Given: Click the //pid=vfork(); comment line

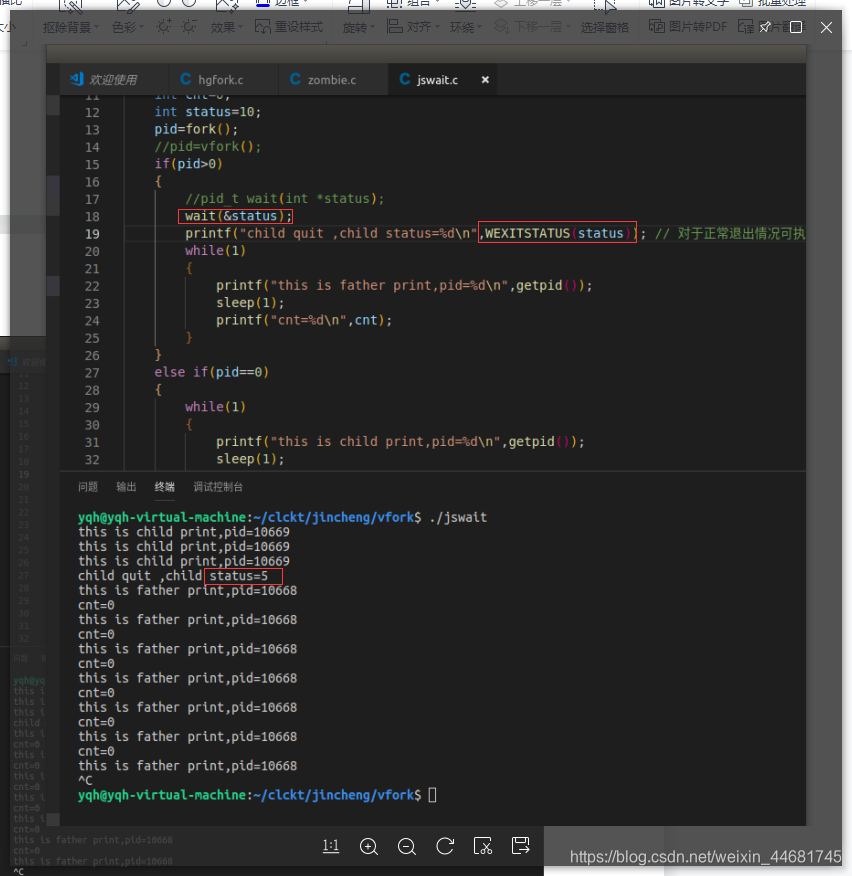Looking at the screenshot, I should 207,146.
